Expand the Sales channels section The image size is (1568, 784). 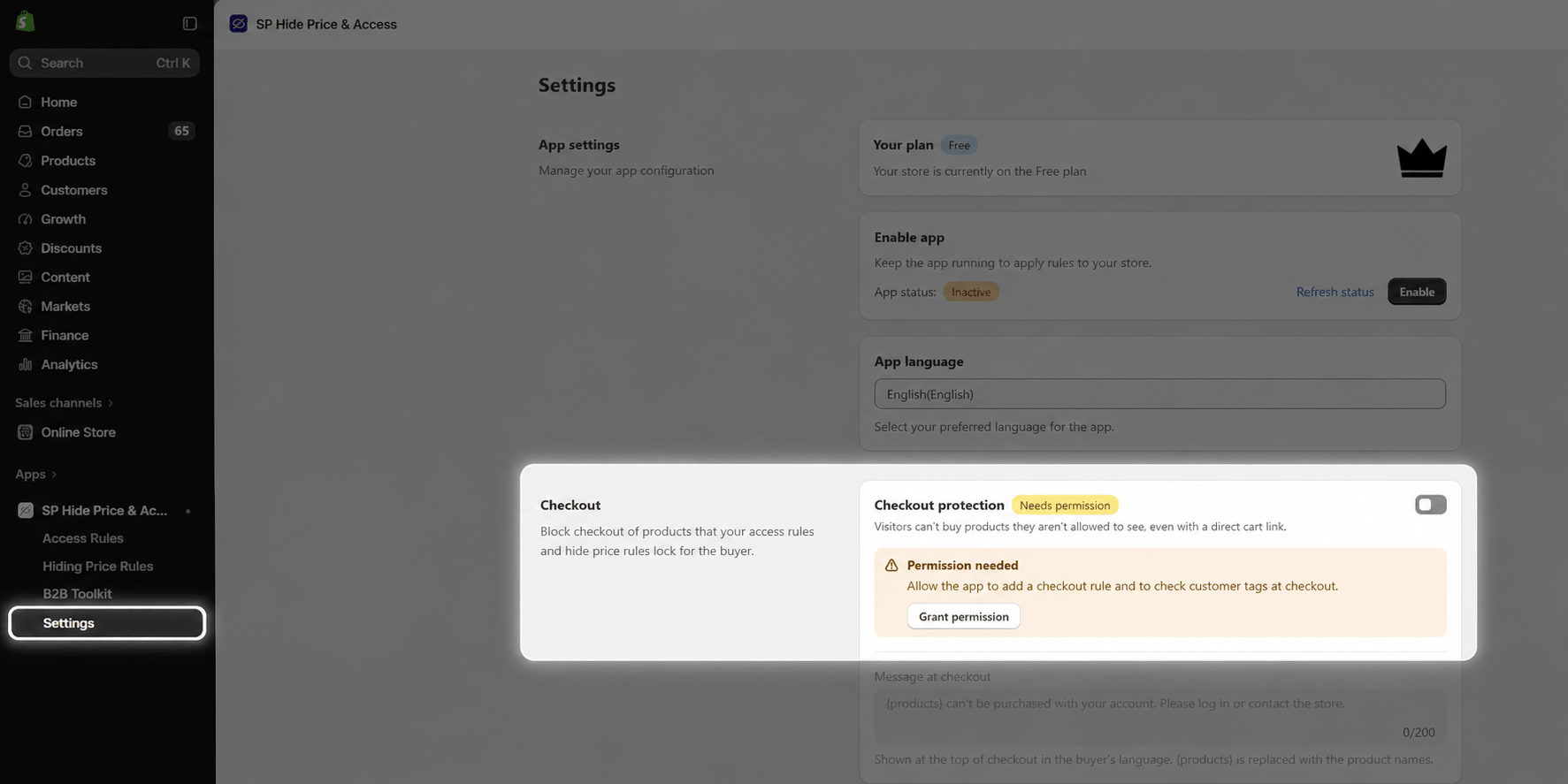(65, 402)
